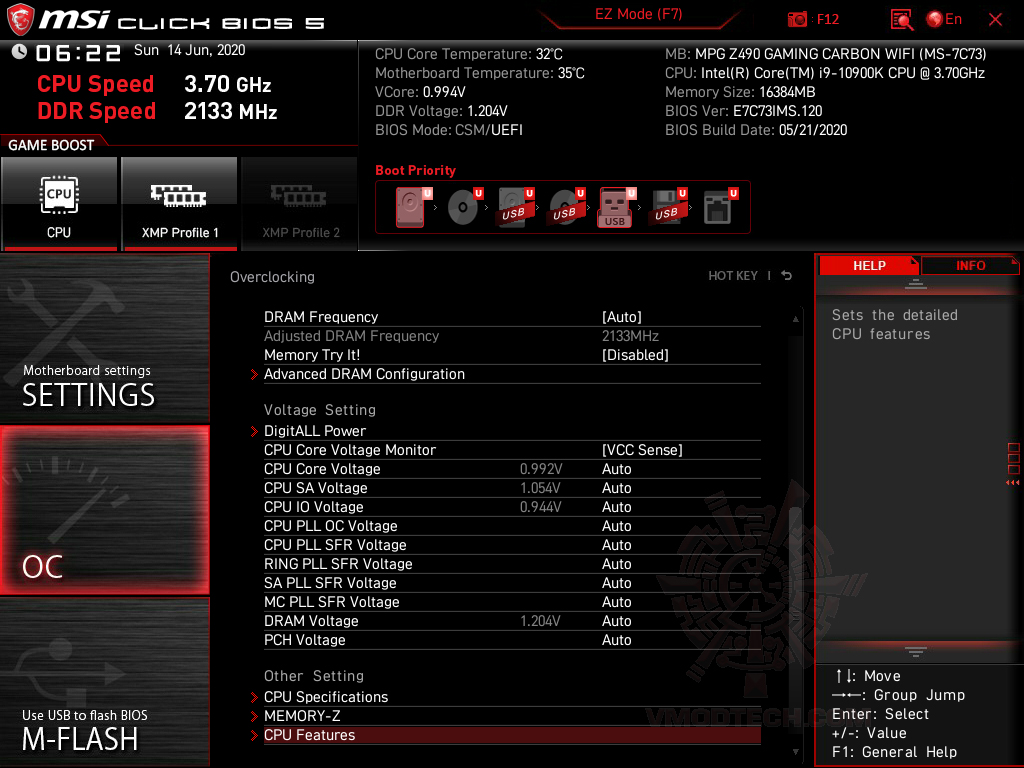Screen dimensions: 1024x768
Task: Click the help panel bottom grip handle
Action: pos(916,651)
